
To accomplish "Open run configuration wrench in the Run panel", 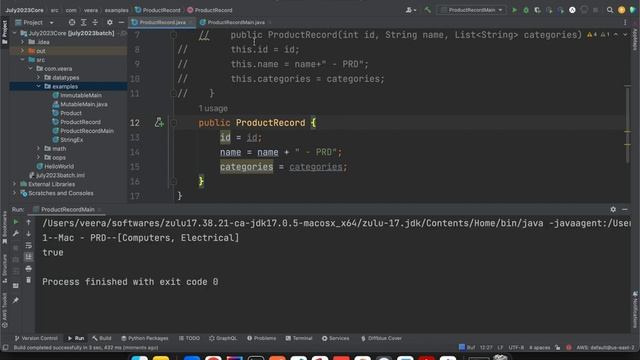I will (16, 233).
